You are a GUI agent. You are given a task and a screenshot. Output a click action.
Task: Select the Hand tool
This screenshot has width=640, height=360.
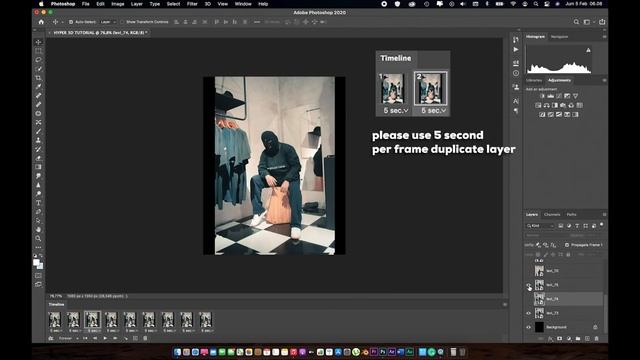click(x=38, y=229)
